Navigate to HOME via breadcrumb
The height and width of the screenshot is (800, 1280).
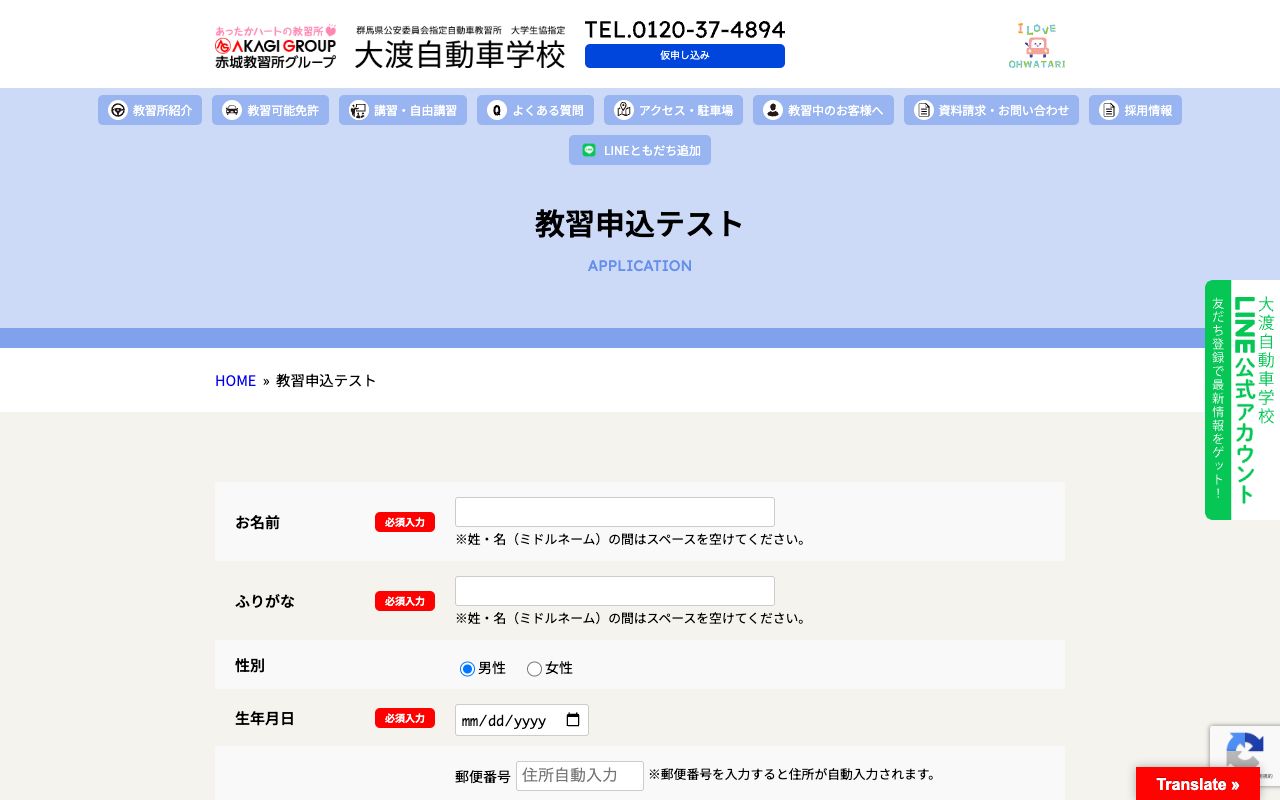click(x=235, y=380)
